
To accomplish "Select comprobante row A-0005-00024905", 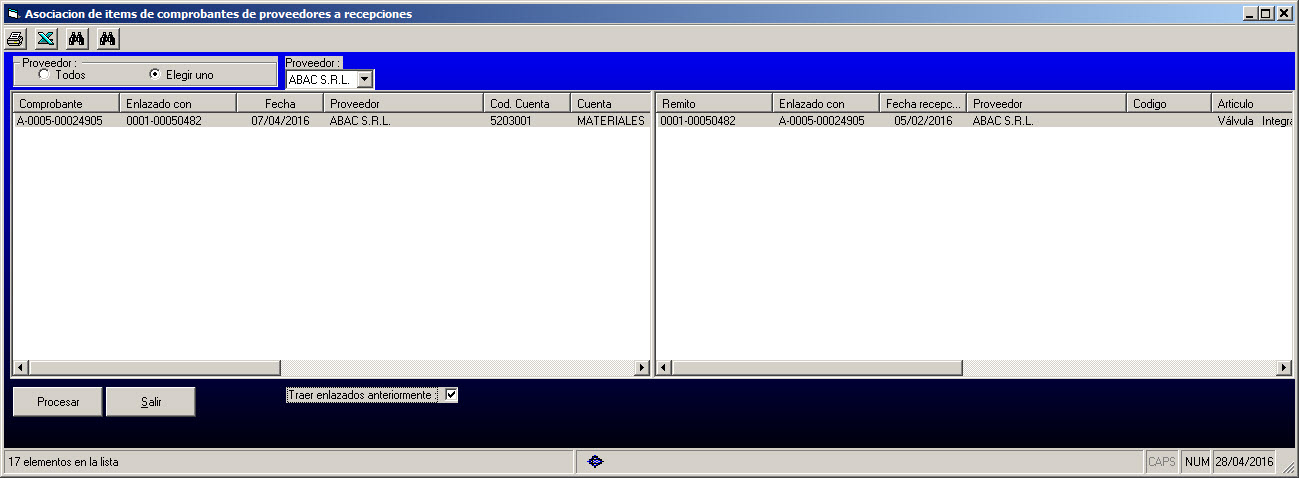I will pyautogui.click(x=60, y=121).
